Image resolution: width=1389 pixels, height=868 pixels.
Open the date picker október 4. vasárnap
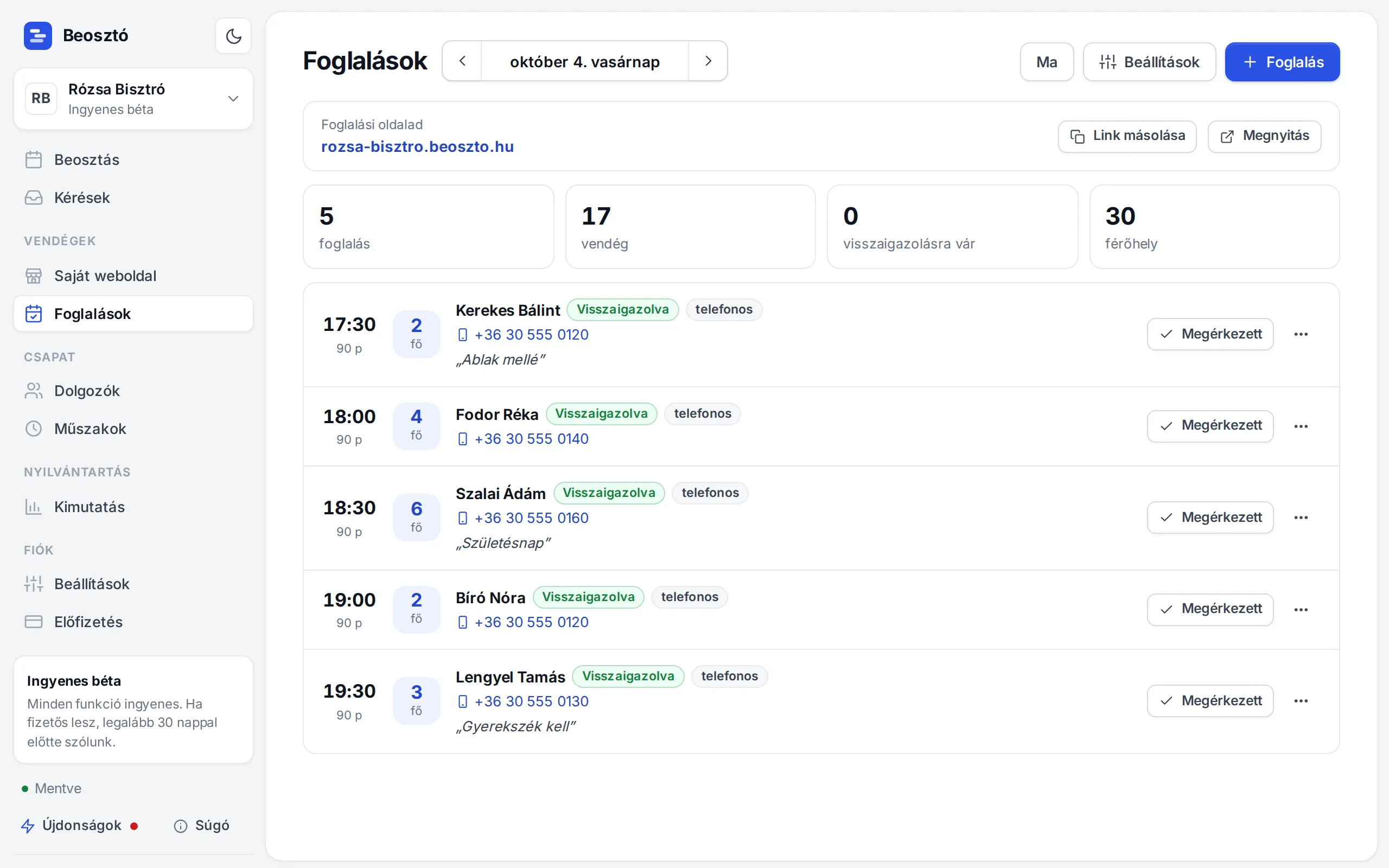pyautogui.click(x=585, y=61)
